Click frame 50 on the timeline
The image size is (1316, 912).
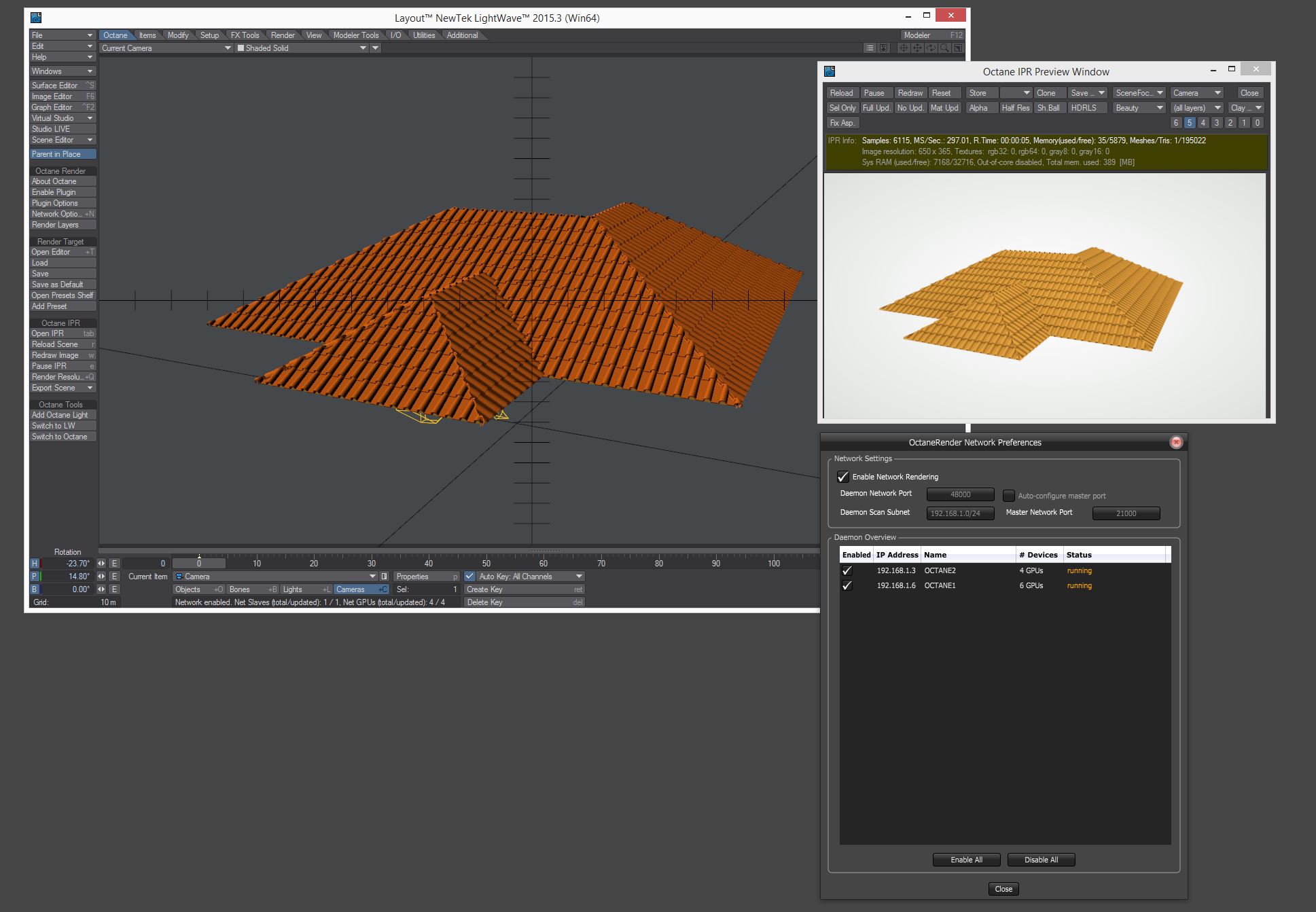(x=486, y=564)
